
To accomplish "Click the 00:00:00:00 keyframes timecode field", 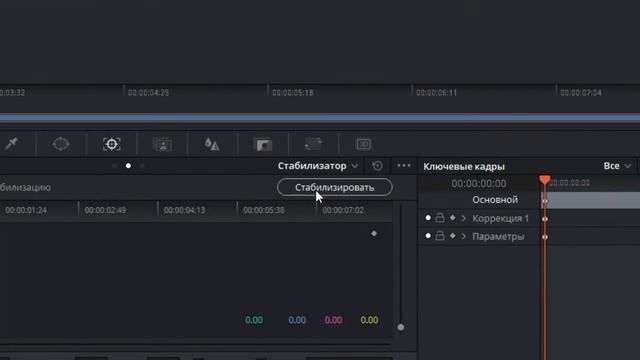I will click(x=479, y=183).
